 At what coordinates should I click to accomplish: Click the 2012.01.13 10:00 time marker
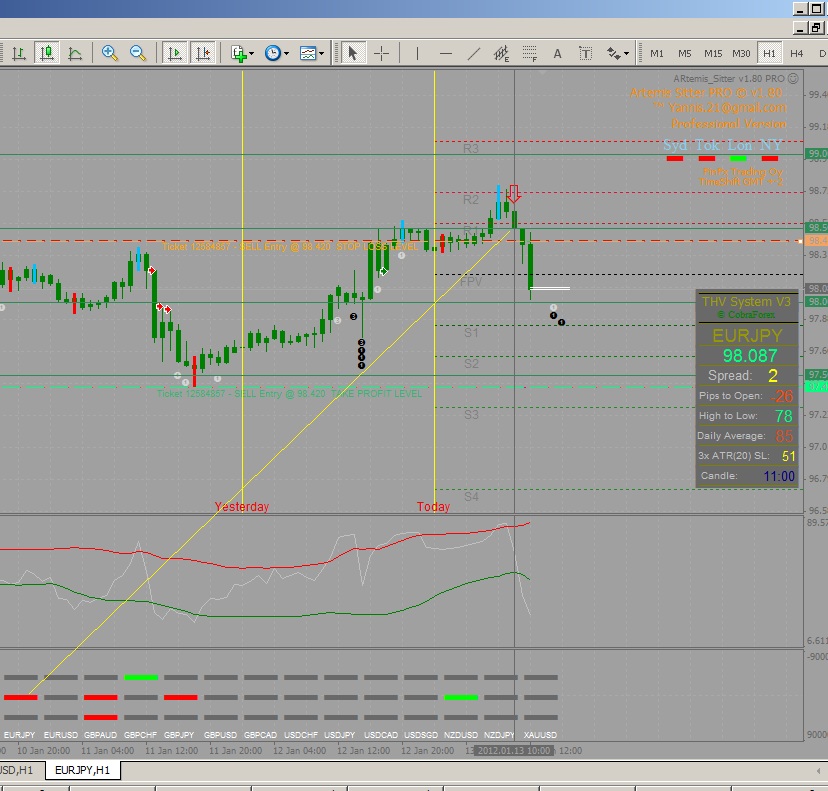tap(514, 750)
